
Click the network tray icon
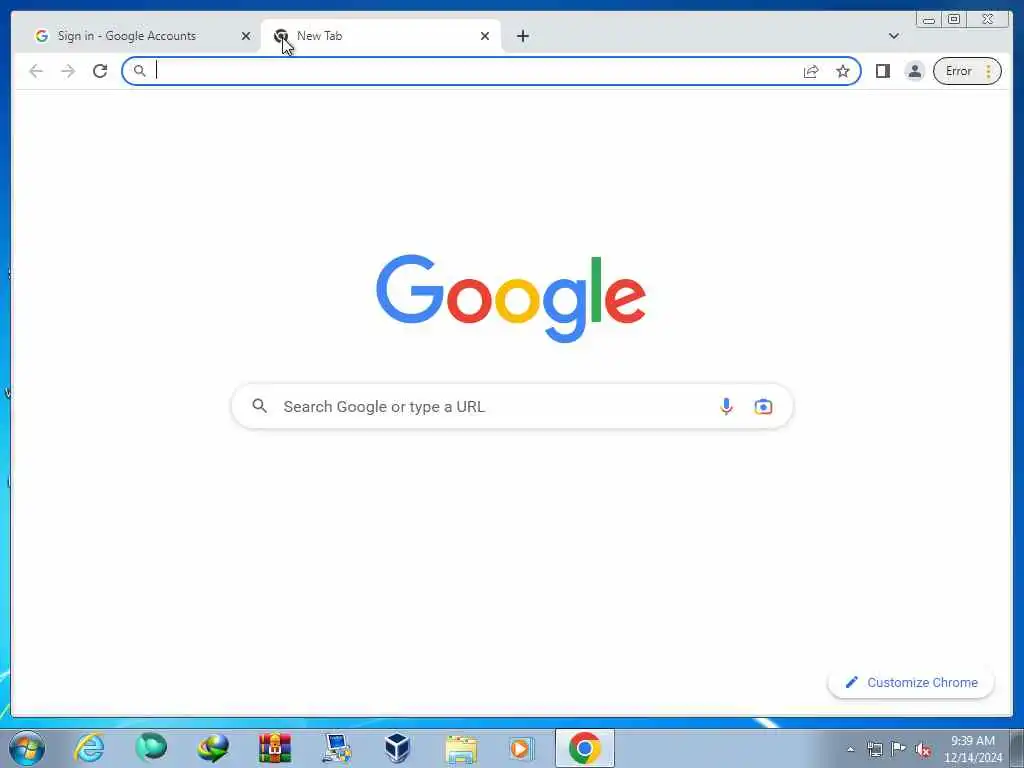[874, 749]
